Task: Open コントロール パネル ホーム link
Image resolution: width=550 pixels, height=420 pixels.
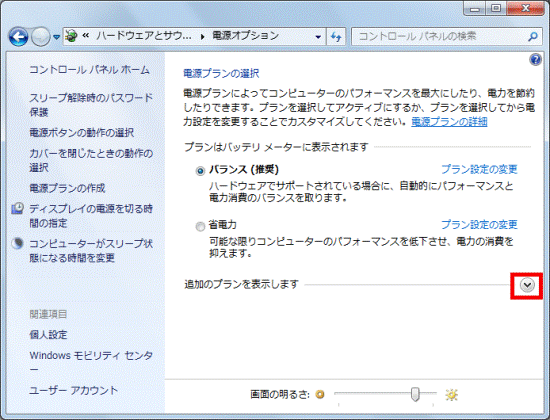Action: [89, 69]
